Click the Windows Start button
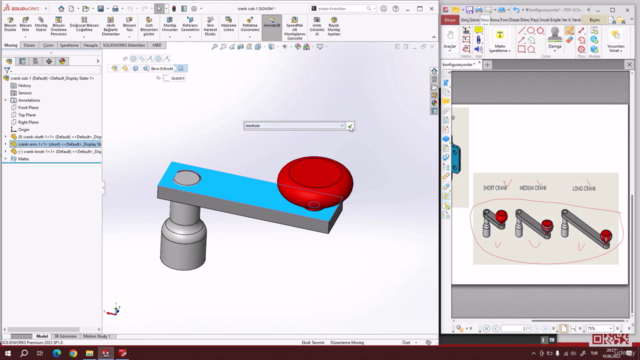640x360 pixels. 8,353
